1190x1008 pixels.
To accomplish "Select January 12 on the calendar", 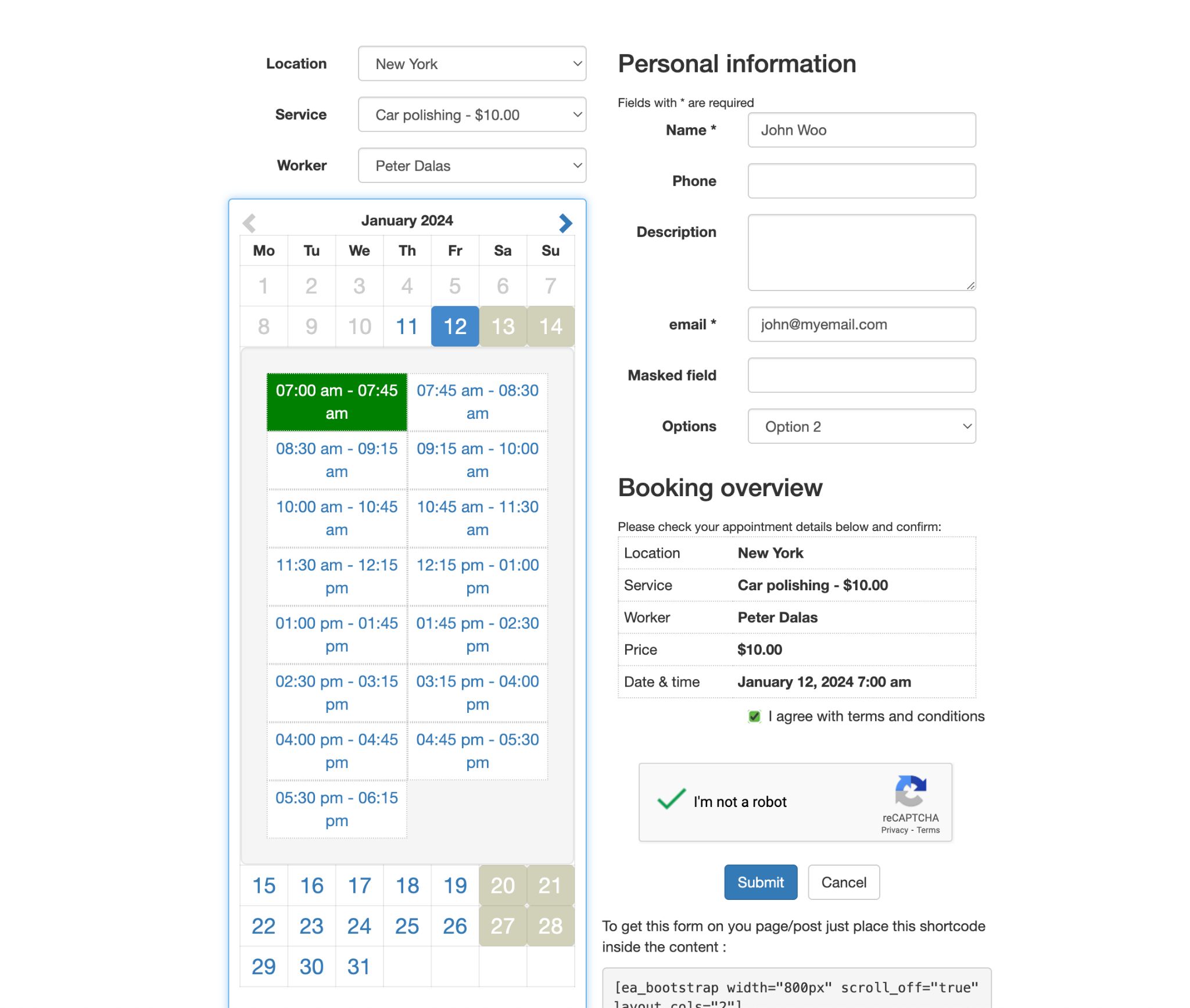I will (454, 326).
